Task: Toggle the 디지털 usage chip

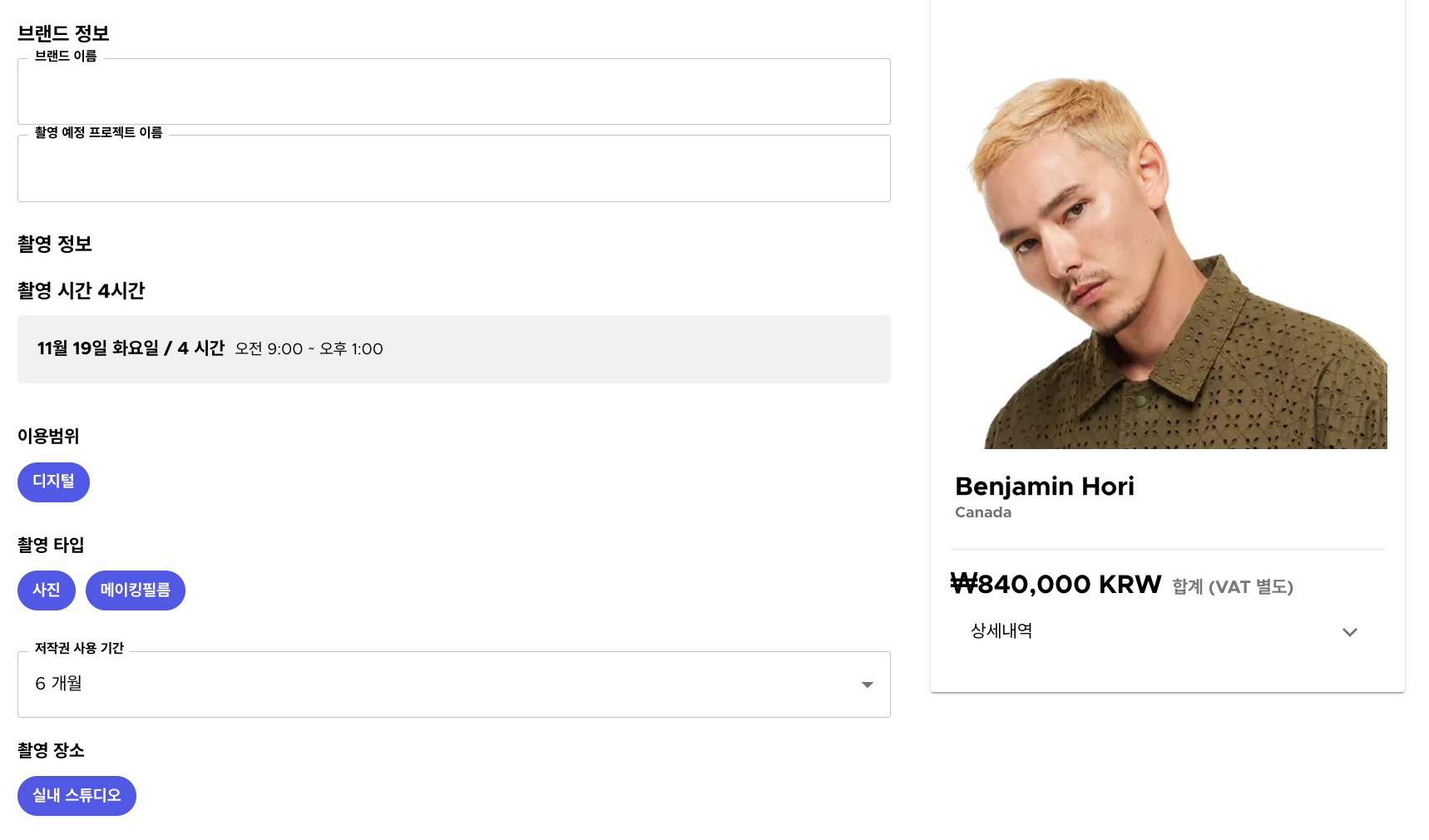Action: point(53,482)
